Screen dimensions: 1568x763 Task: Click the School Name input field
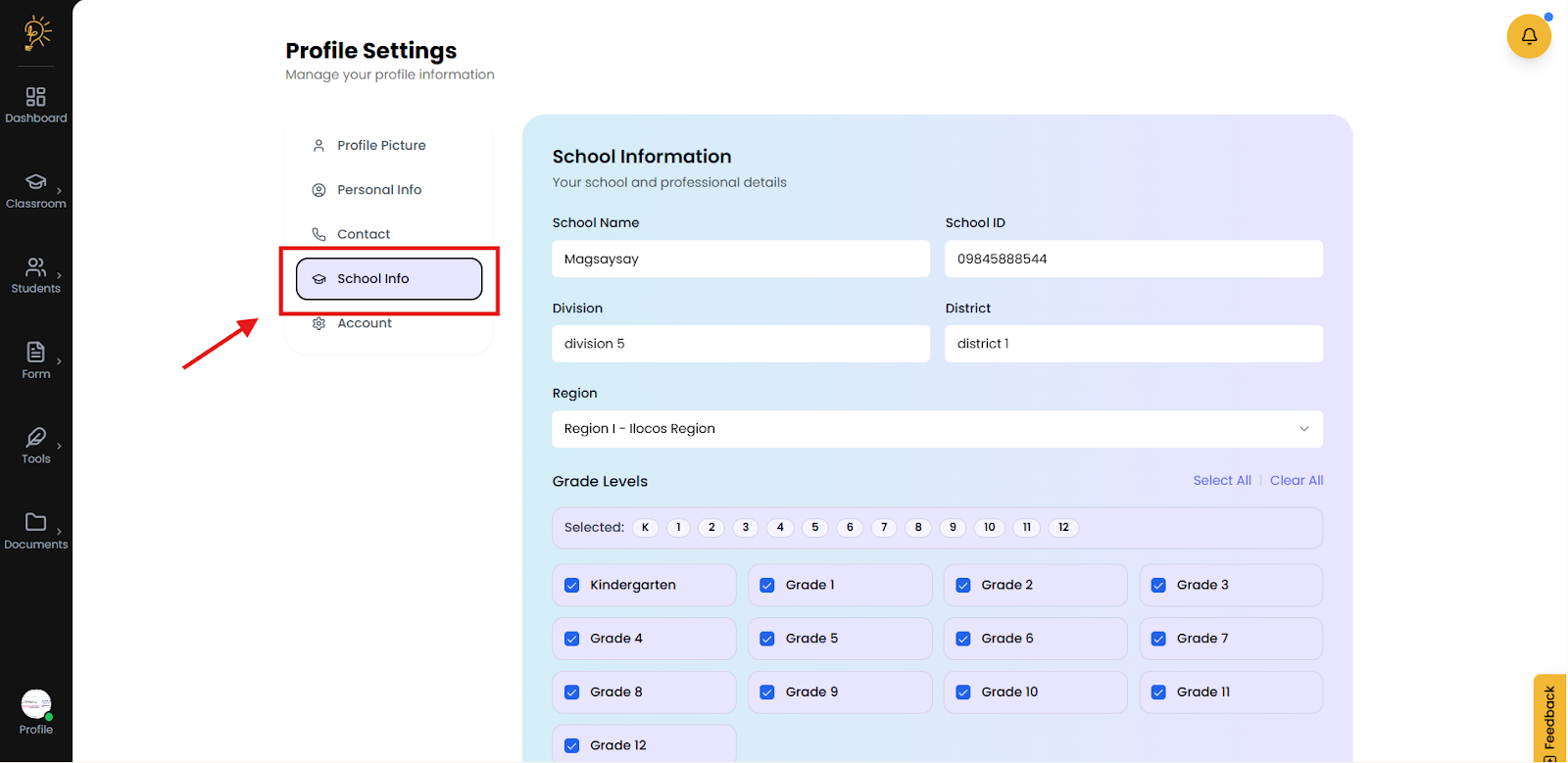[741, 260]
